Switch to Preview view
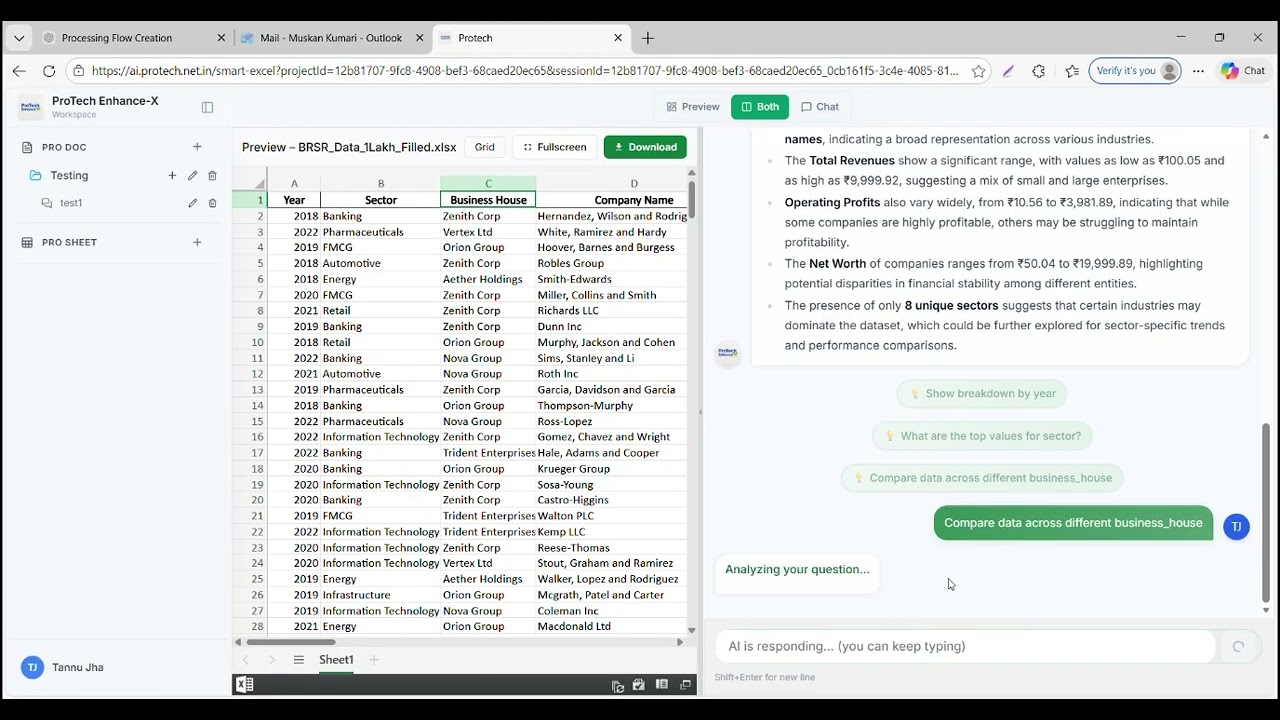 point(693,107)
